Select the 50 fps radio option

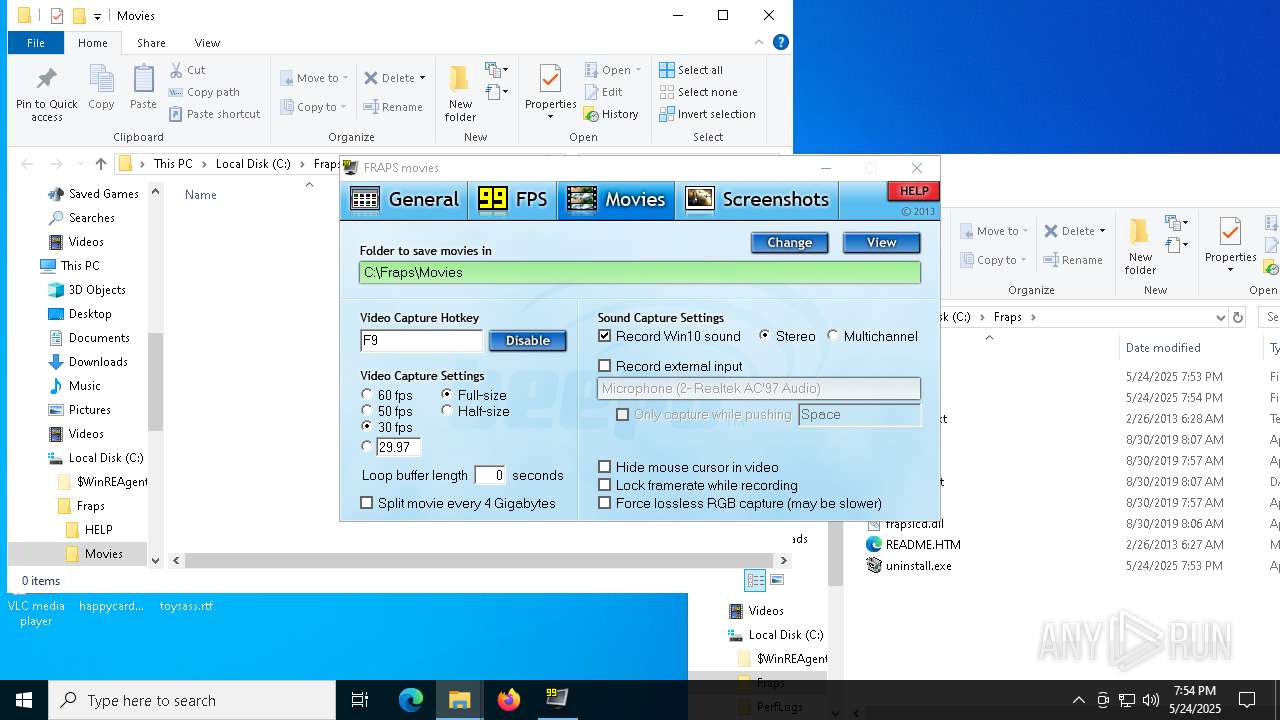(x=367, y=411)
